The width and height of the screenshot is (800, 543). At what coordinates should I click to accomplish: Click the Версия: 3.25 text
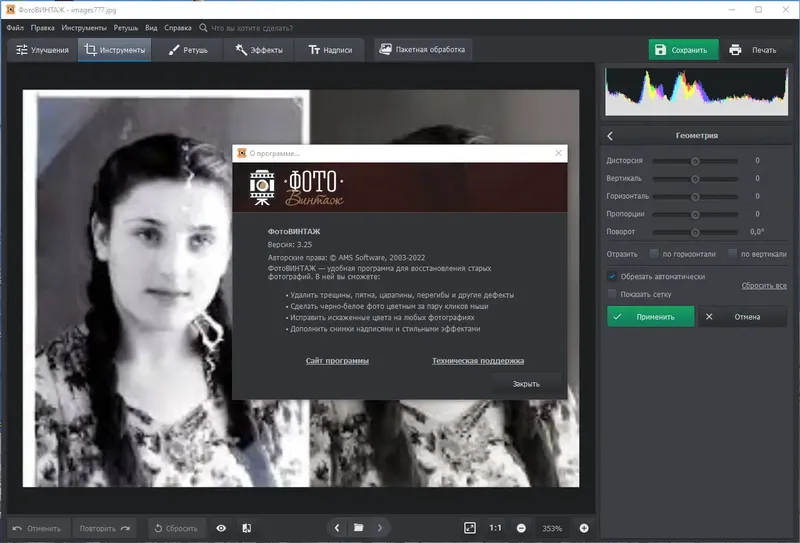click(290, 244)
